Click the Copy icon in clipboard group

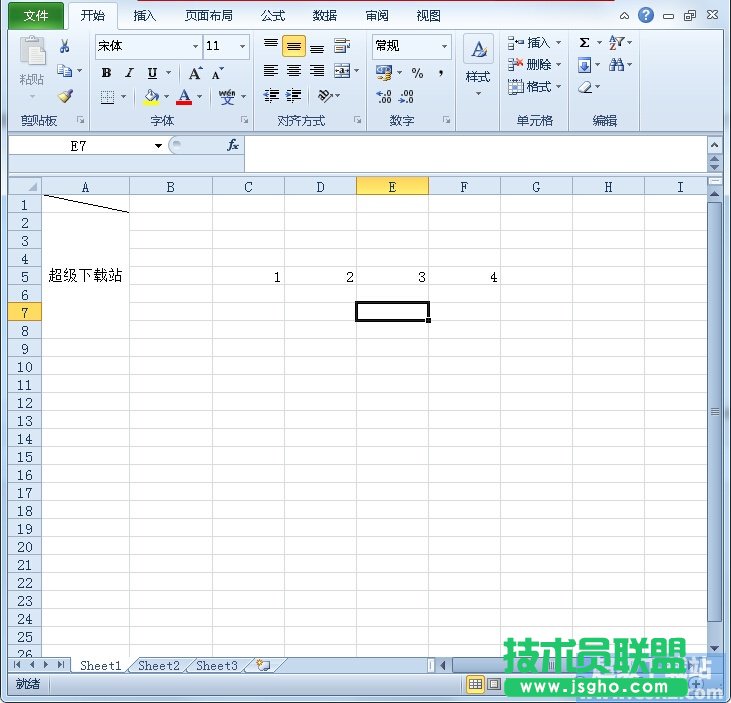coord(64,70)
